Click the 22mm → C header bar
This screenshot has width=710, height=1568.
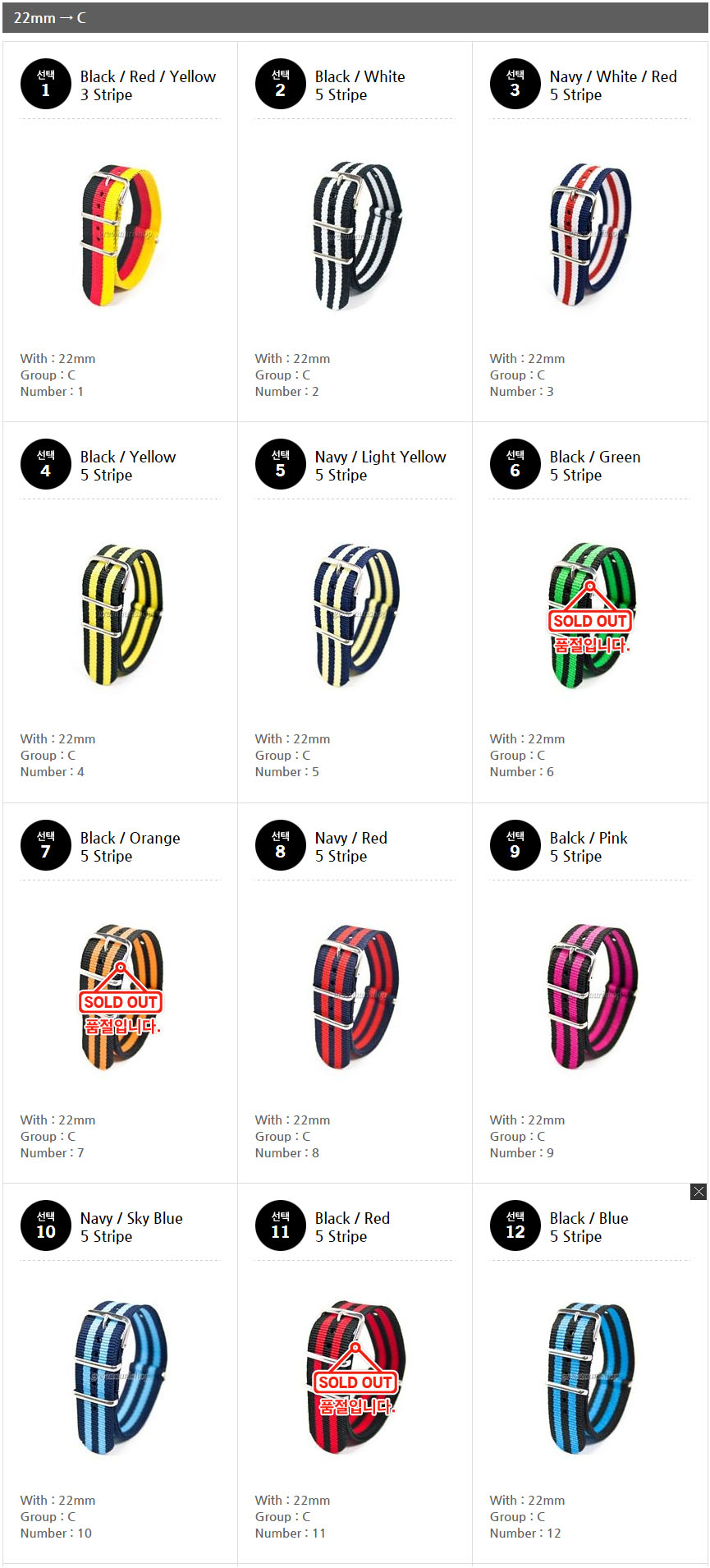[x=355, y=17]
